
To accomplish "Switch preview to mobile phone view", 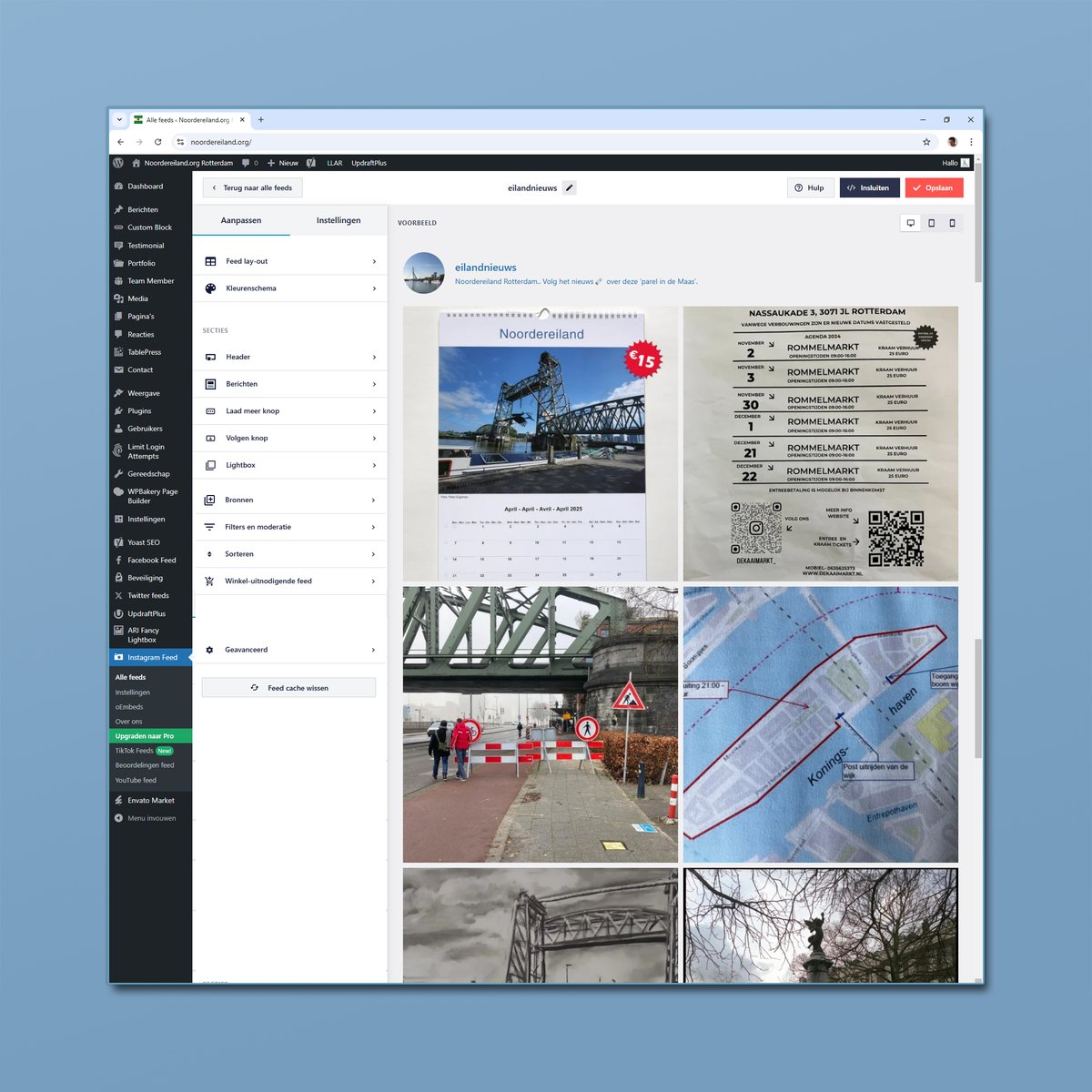I will pyautogui.click(x=952, y=222).
